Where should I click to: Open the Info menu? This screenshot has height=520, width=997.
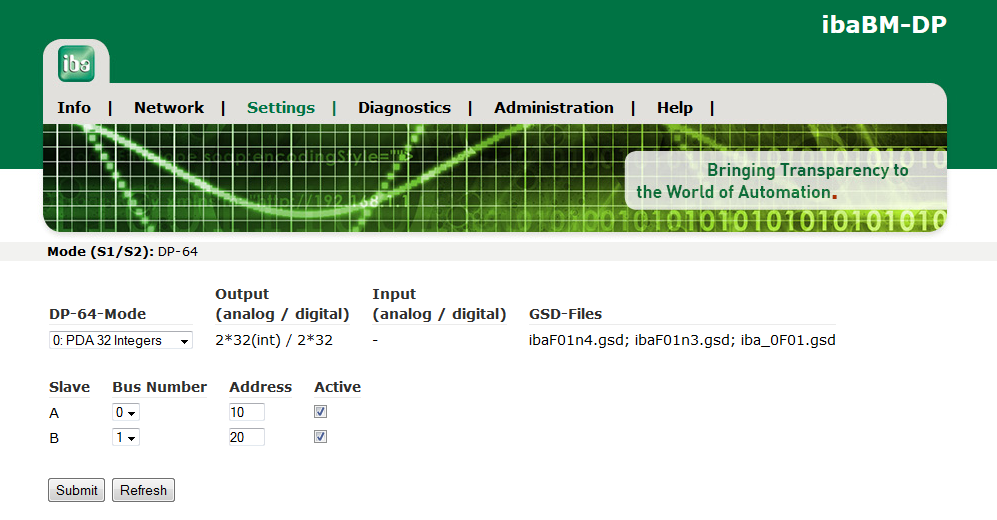click(x=74, y=107)
